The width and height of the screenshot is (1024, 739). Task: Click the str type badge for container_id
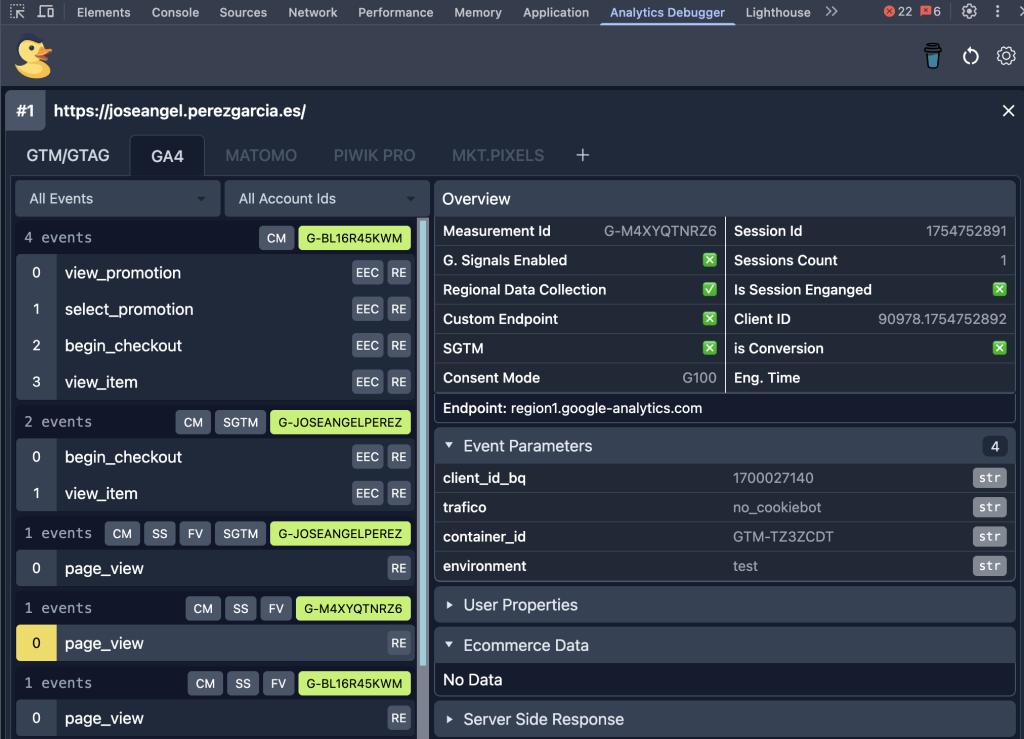point(989,537)
